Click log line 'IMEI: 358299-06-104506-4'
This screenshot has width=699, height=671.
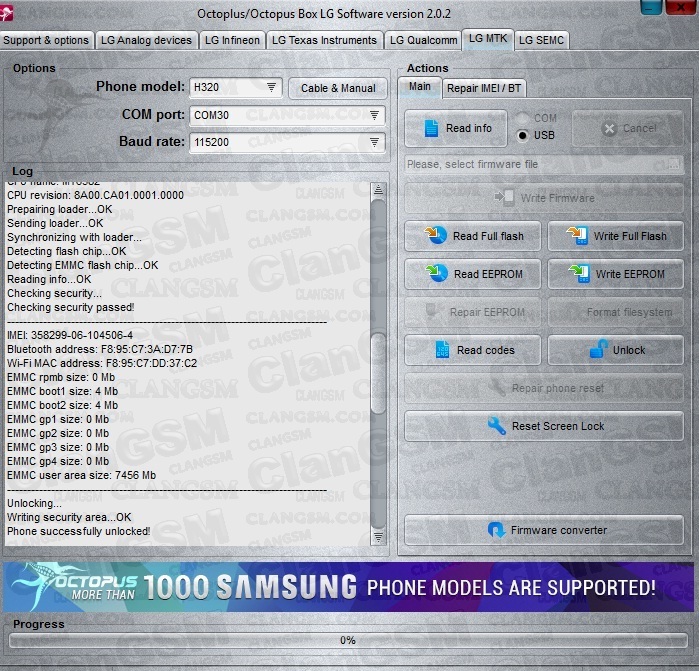pyautogui.click(x=70, y=335)
